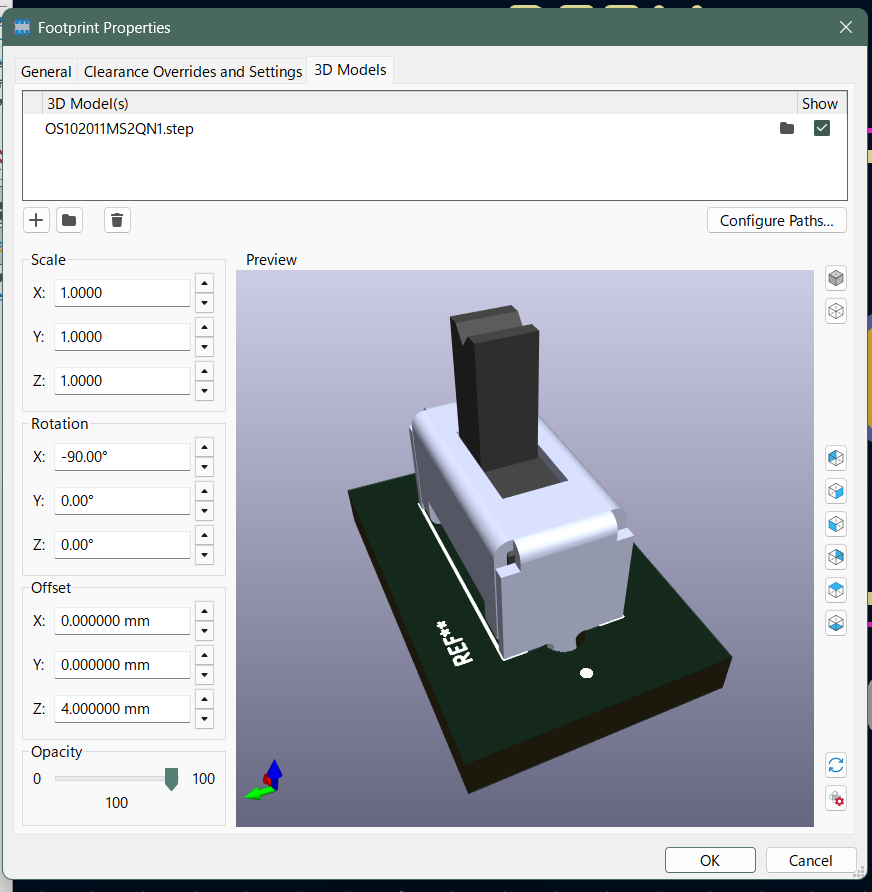Click the reload 3D model refresh icon

pyautogui.click(x=836, y=766)
